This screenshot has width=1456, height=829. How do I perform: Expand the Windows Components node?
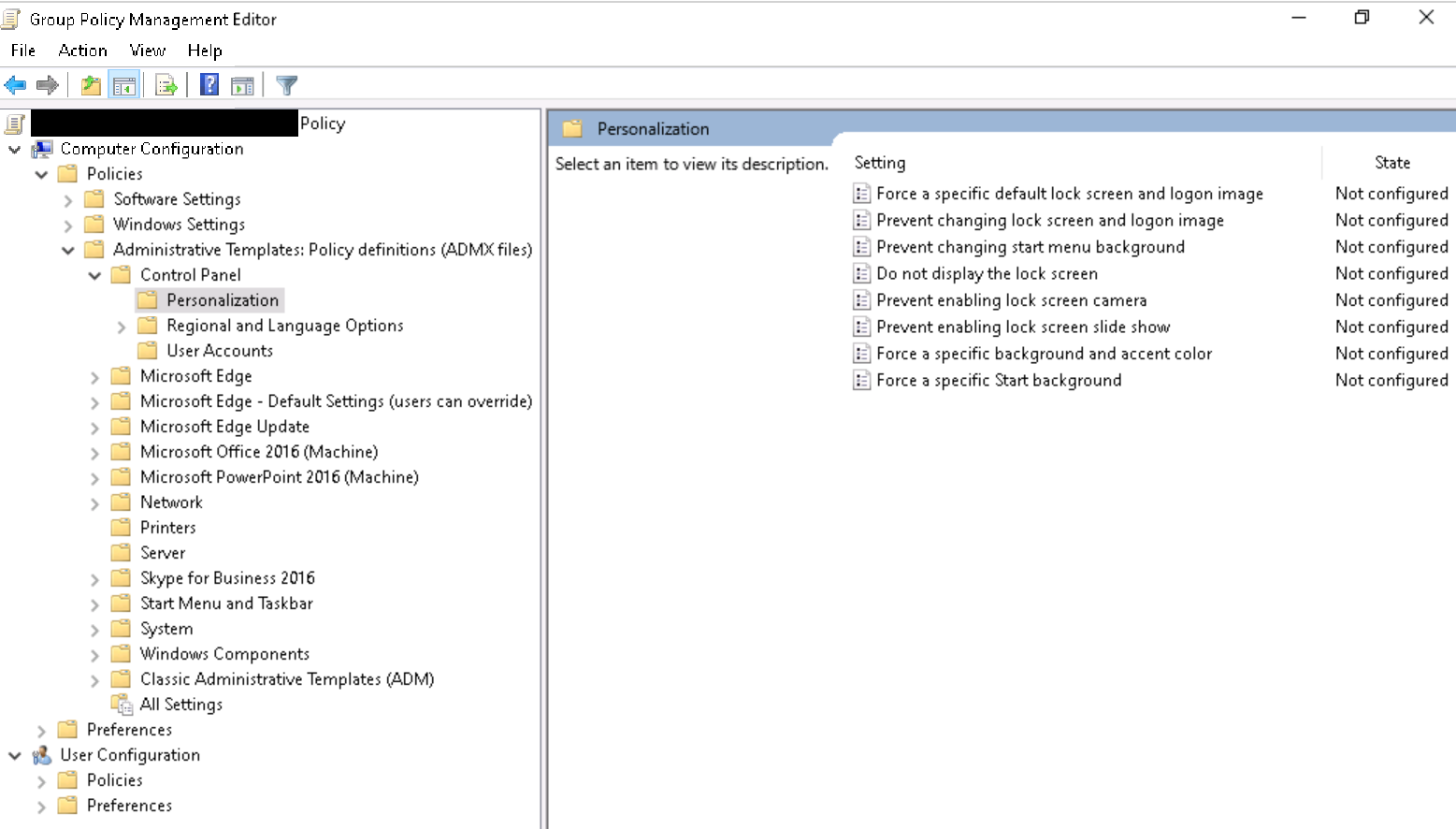(x=94, y=655)
